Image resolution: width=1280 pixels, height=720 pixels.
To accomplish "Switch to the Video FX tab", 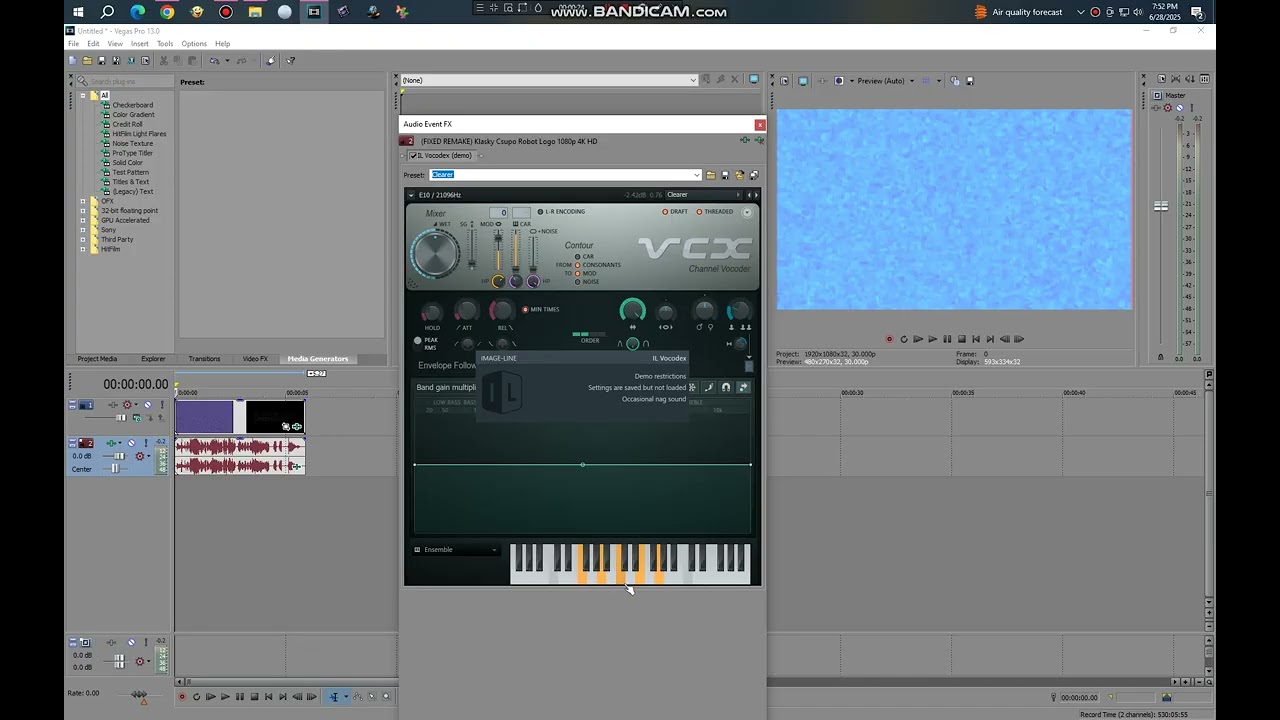I will [x=255, y=359].
